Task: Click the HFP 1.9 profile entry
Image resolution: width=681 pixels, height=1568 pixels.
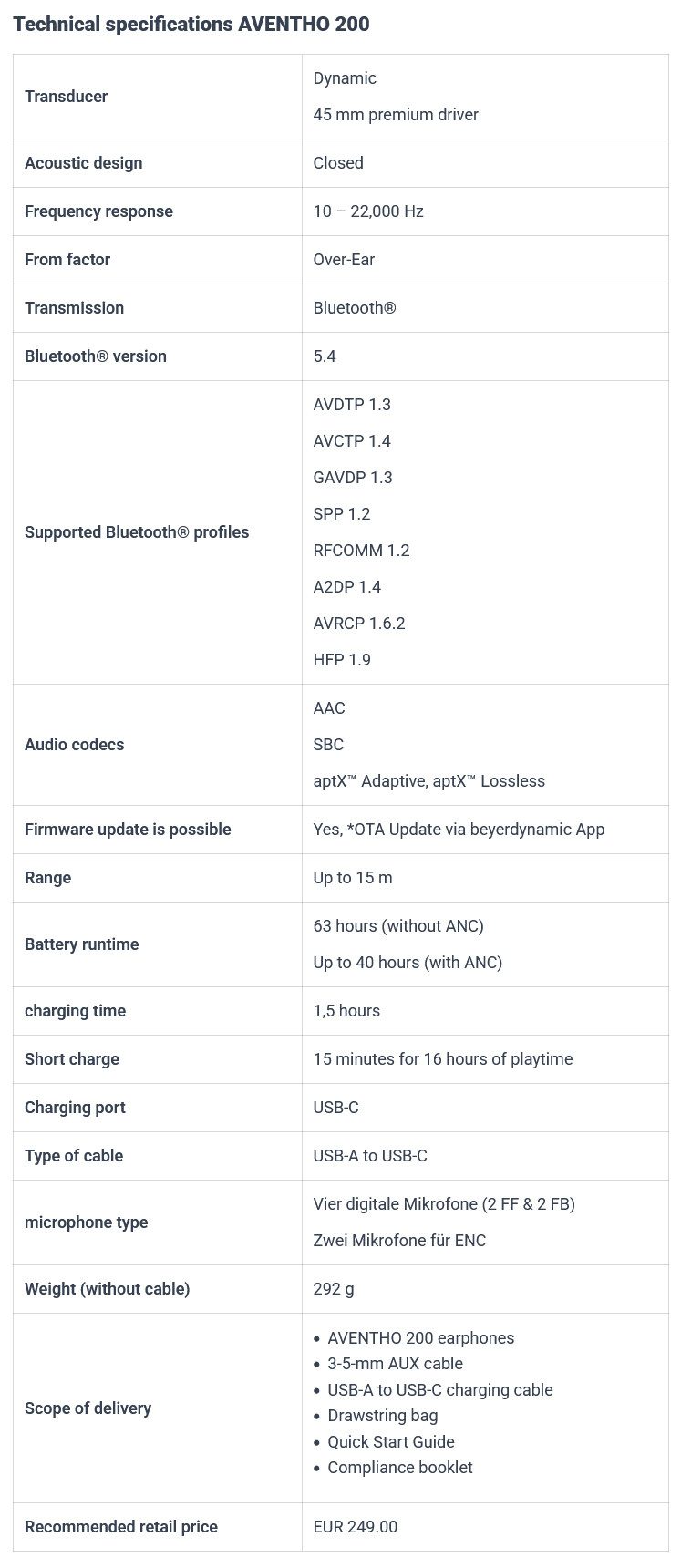Action: click(x=342, y=660)
